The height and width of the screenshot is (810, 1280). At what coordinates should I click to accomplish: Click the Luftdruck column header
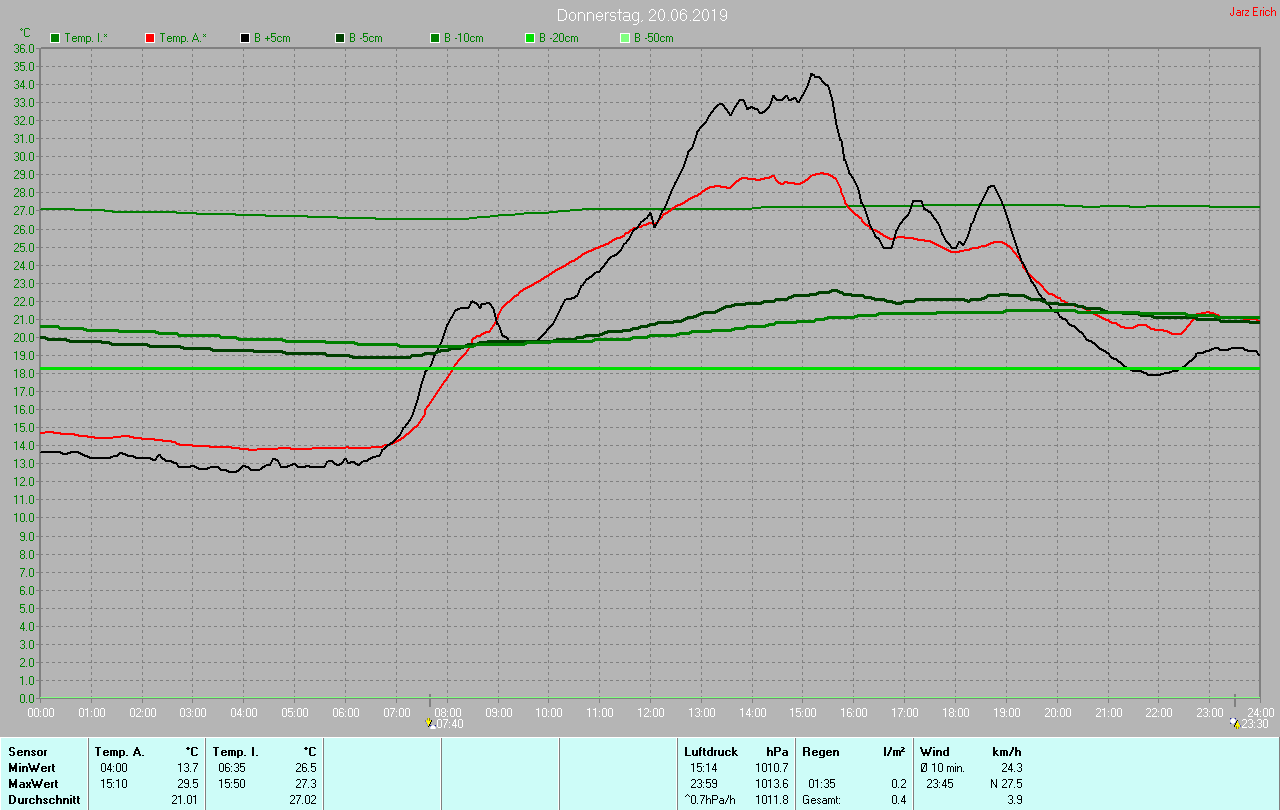pyautogui.click(x=711, y=751)
